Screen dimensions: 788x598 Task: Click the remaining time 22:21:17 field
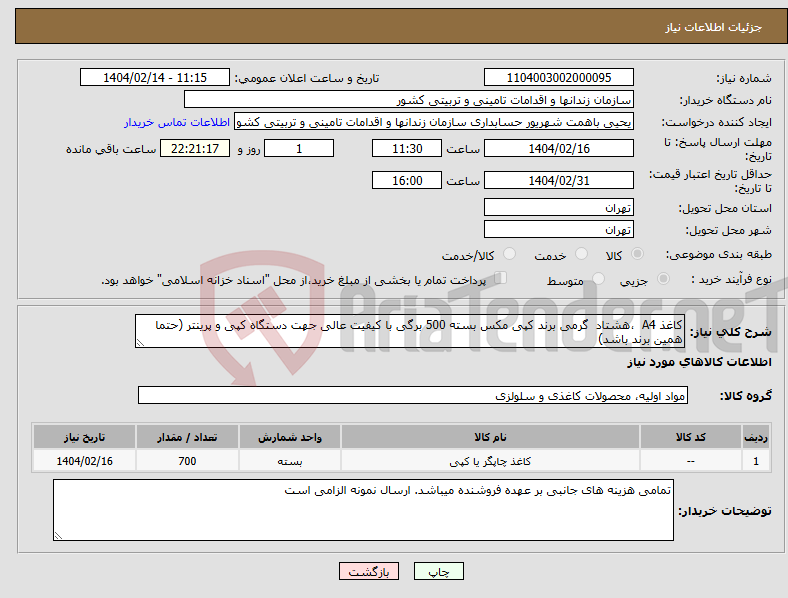[195, 148]
